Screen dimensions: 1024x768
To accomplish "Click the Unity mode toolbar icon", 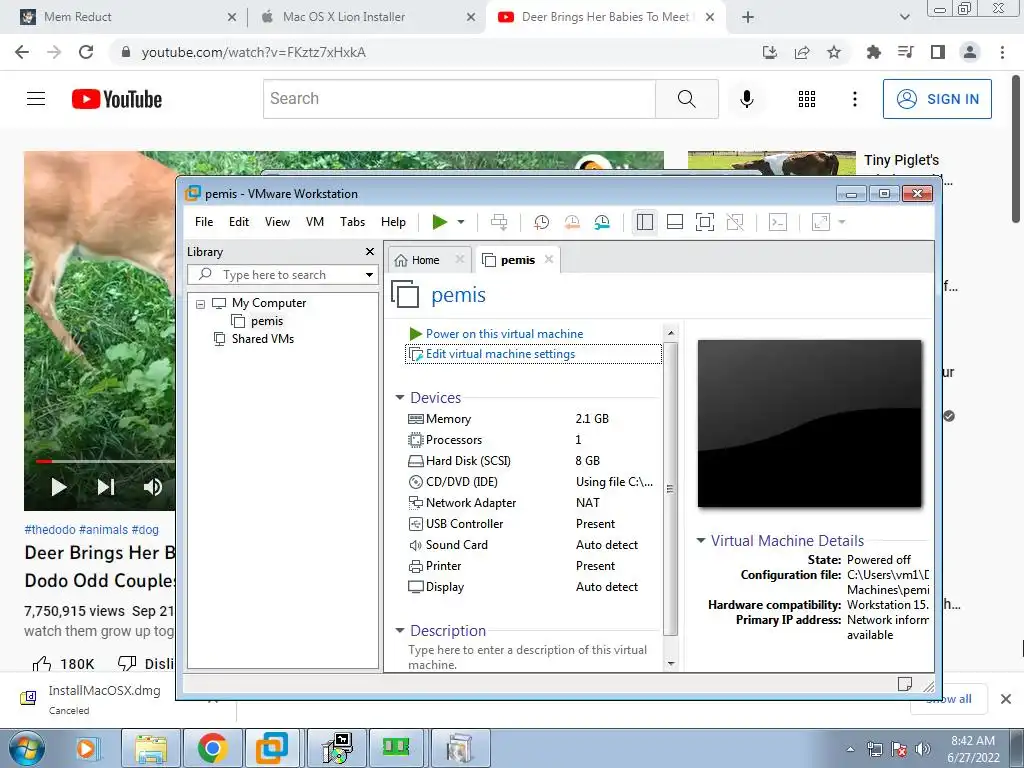I will [735, 222].
